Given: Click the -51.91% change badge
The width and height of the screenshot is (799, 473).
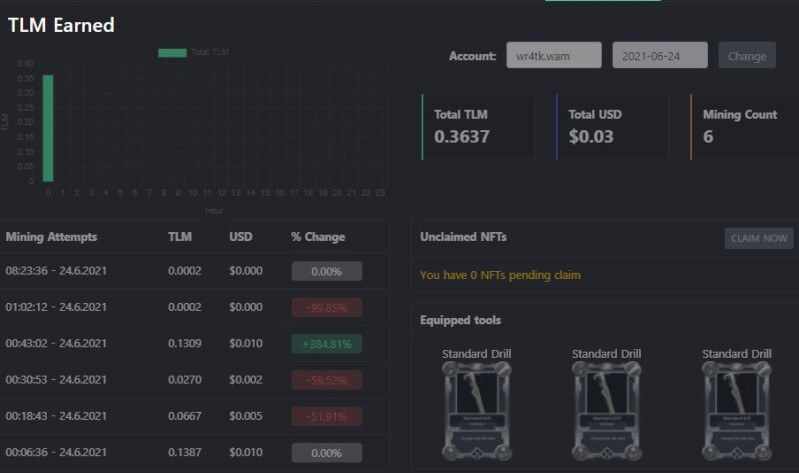Looking at the screenshot, I should tap(327, 416).
